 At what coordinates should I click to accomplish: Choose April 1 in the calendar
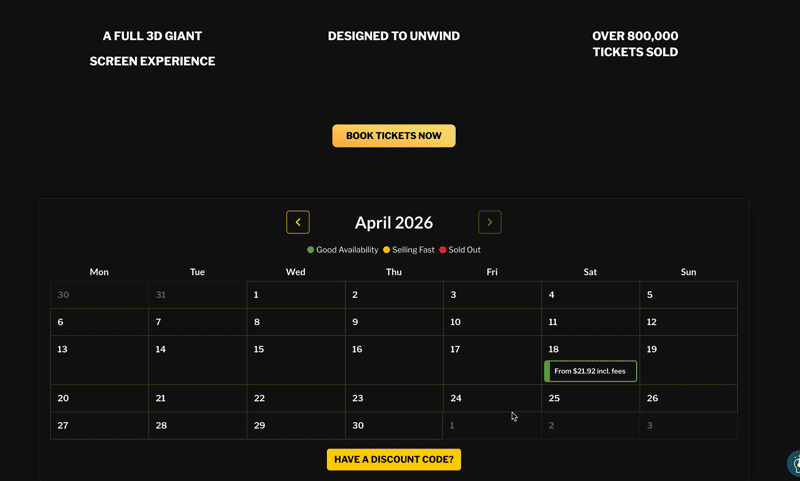point(296,295)
